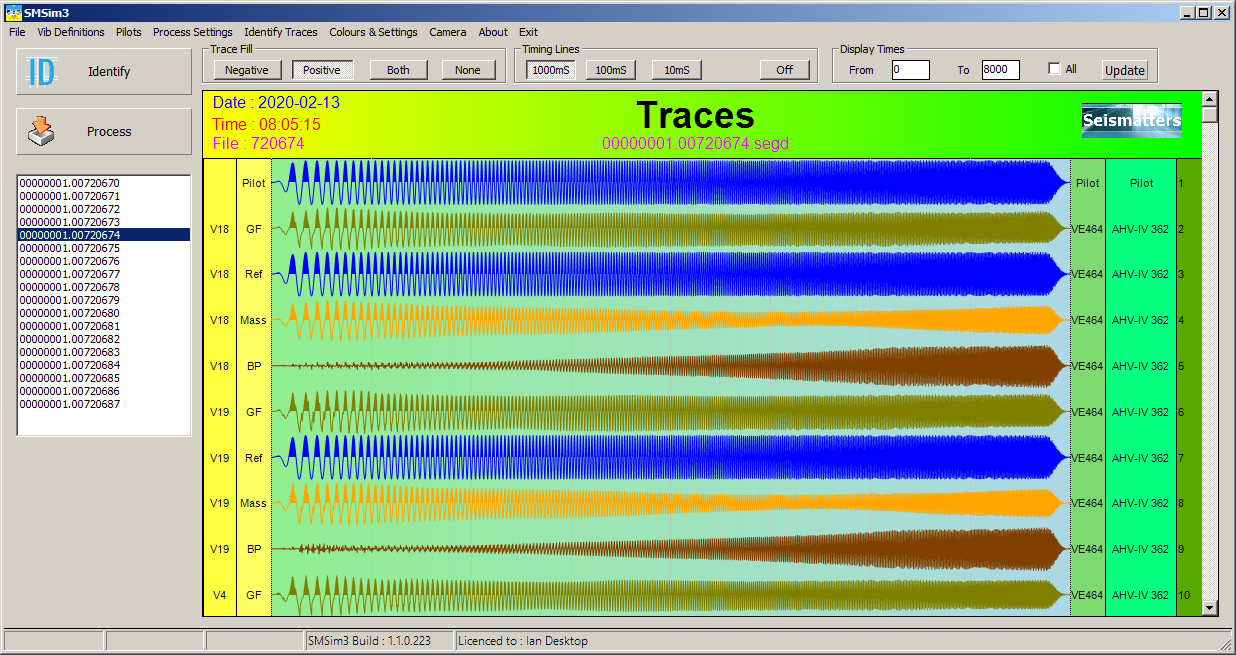Select file 00000001.00720675 in list
The image size is (1236, 655).
[x=104, y=248]
